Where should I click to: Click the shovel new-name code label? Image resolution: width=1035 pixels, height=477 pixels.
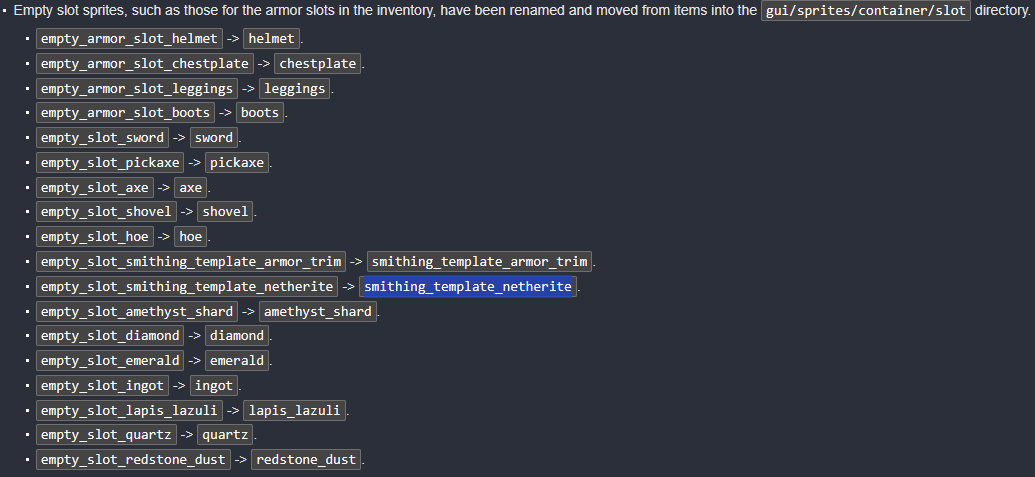[x=225, y=212]
